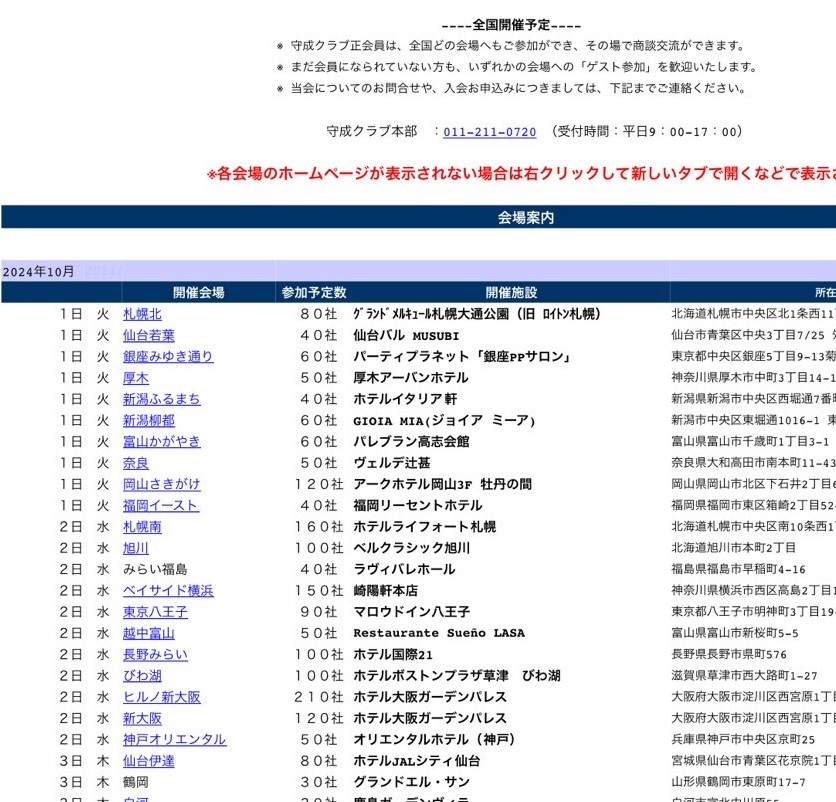Image resolution: width=836 pixels, height=802 pixels.
Task: Open the phone link 011-211-0720
Action: pyautogui.click(x=489, y=132)
